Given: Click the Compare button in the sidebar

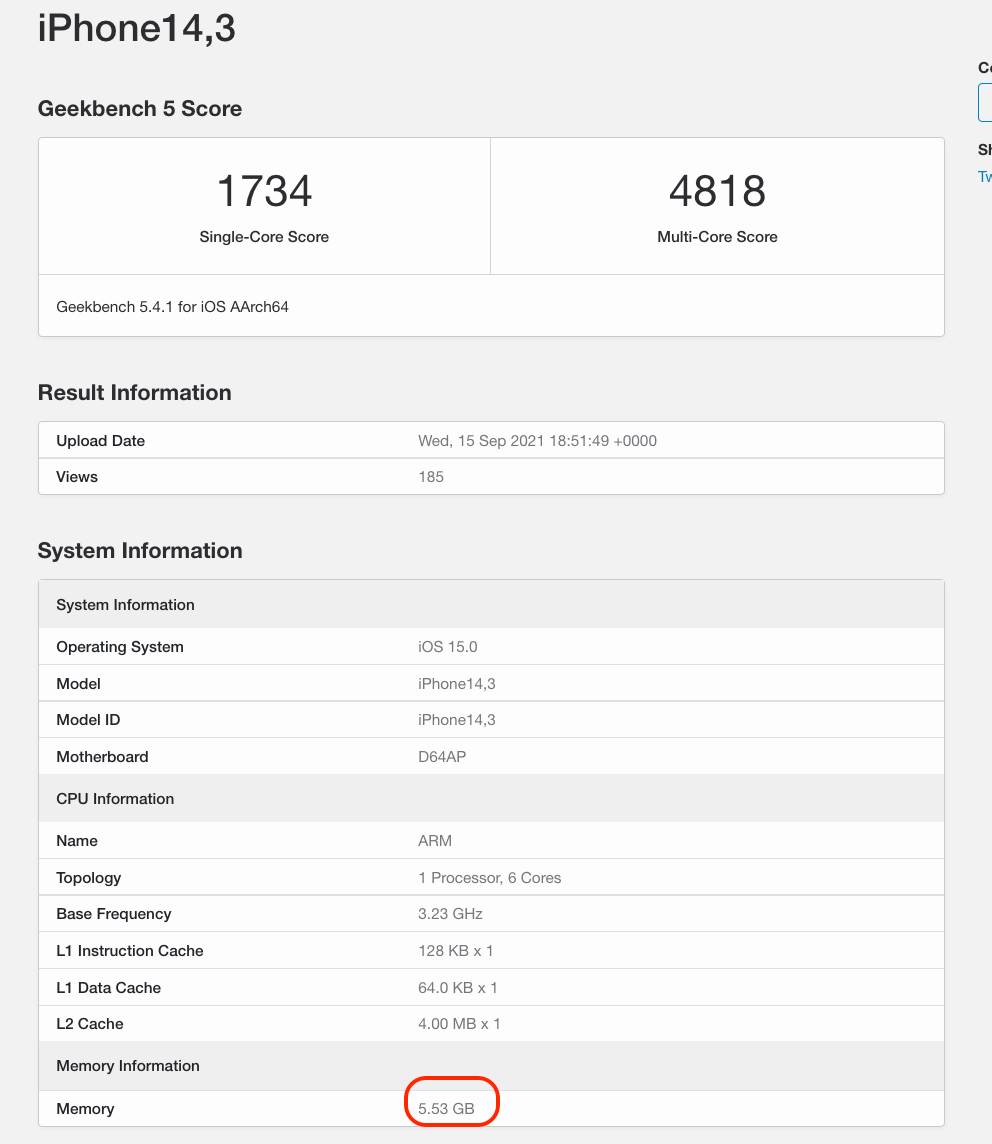Looking at the screenshot, I should [985, 102].
